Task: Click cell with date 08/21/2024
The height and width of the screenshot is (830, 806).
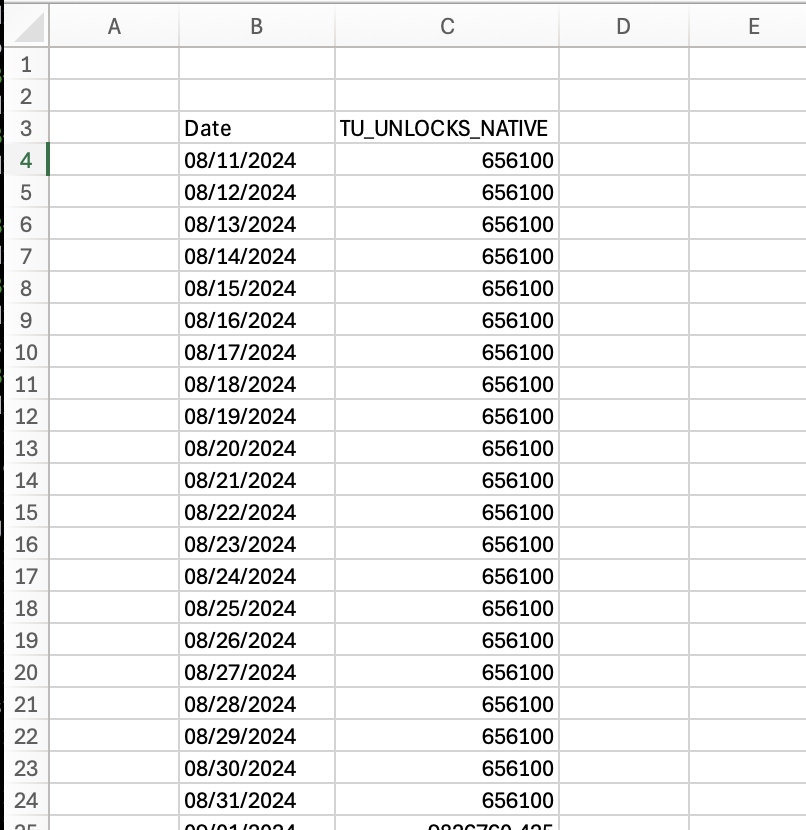Action: tap(257, 480)
